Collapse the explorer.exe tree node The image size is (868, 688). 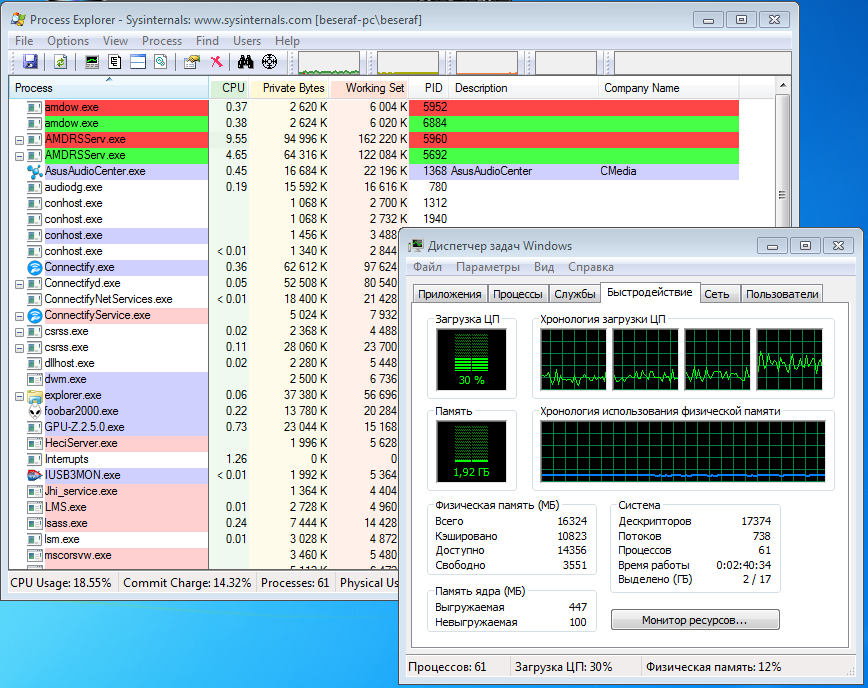click(x=19, y=396)
